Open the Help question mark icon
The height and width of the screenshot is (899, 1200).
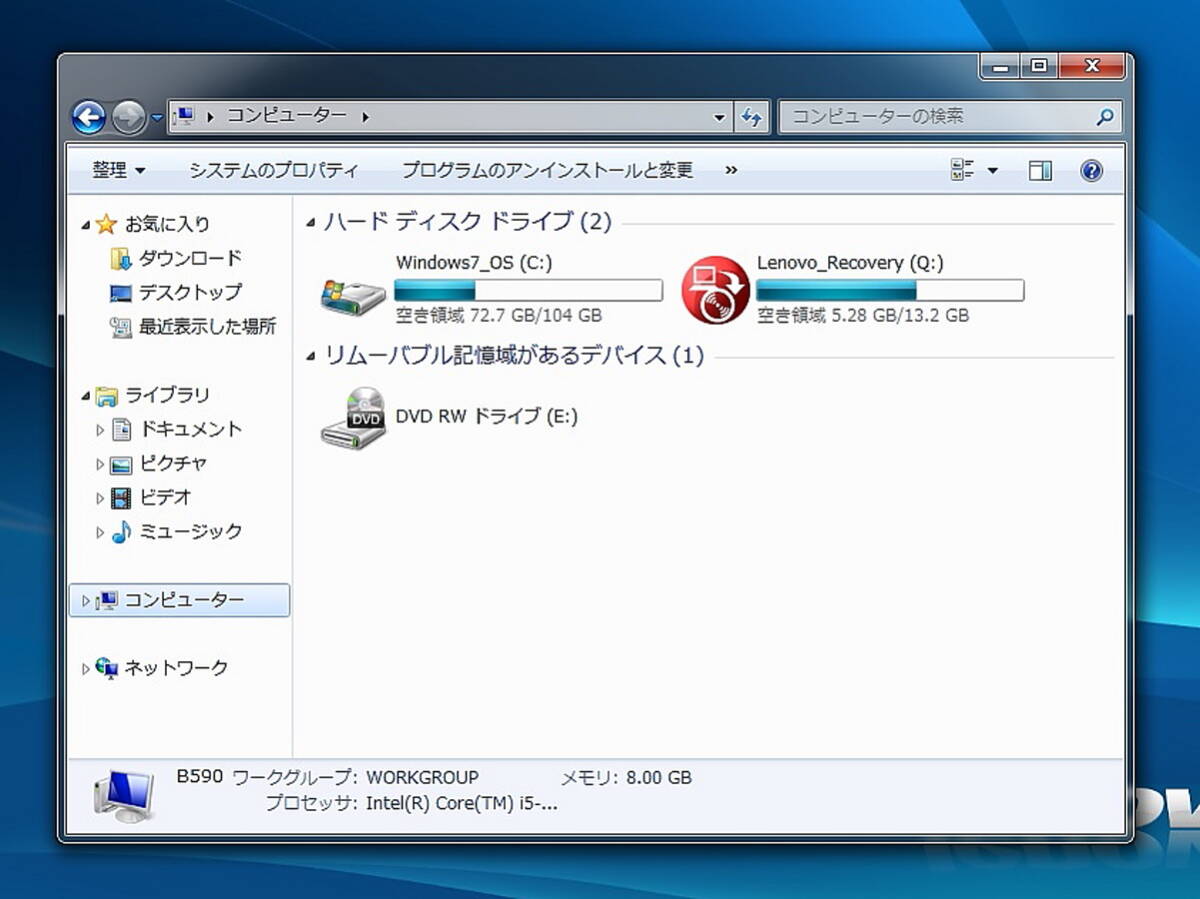point(1091,171)
